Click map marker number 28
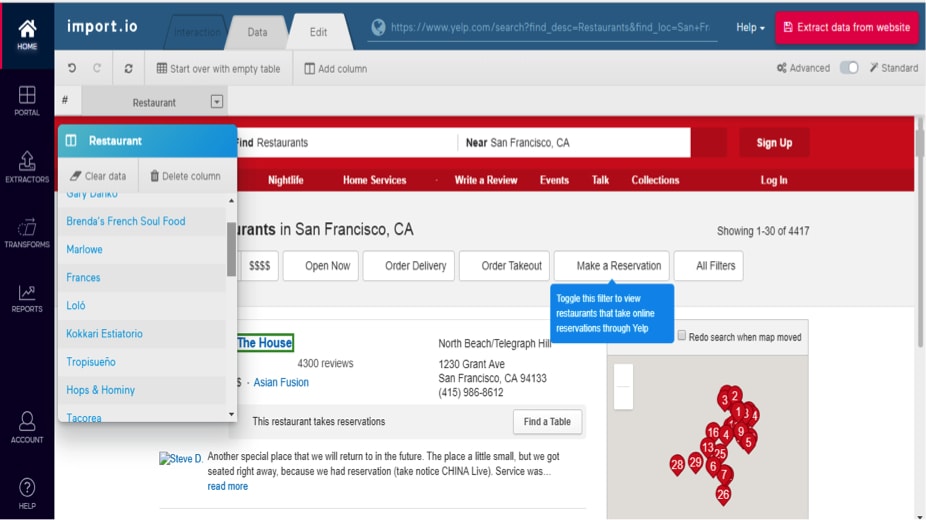The width and height of the screenshot is (926, 520). point(677,465)
